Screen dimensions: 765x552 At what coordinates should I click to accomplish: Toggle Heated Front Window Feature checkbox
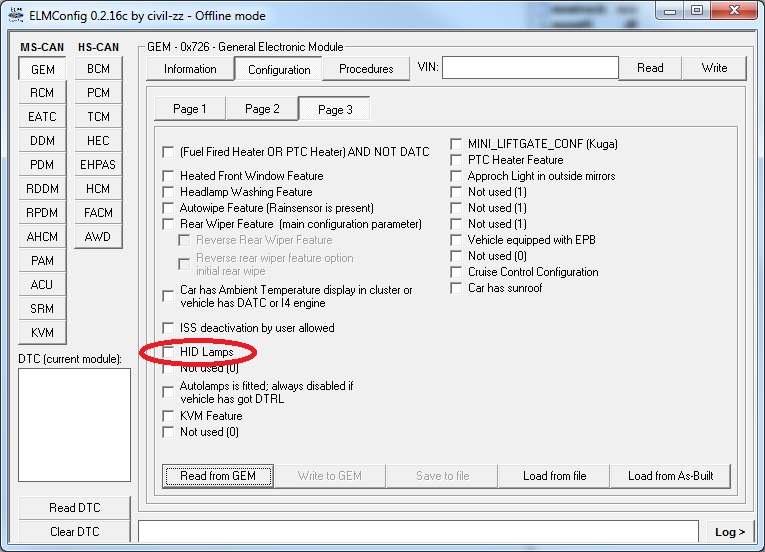pos(168,176)
